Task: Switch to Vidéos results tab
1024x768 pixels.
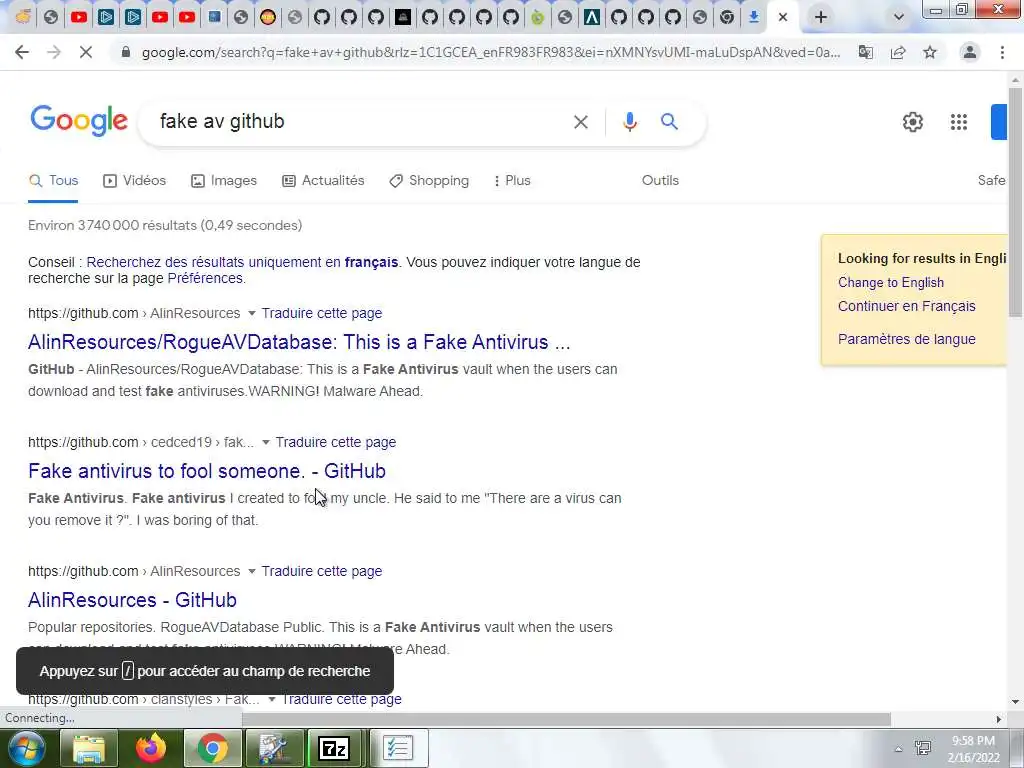Action: (135, 180)
